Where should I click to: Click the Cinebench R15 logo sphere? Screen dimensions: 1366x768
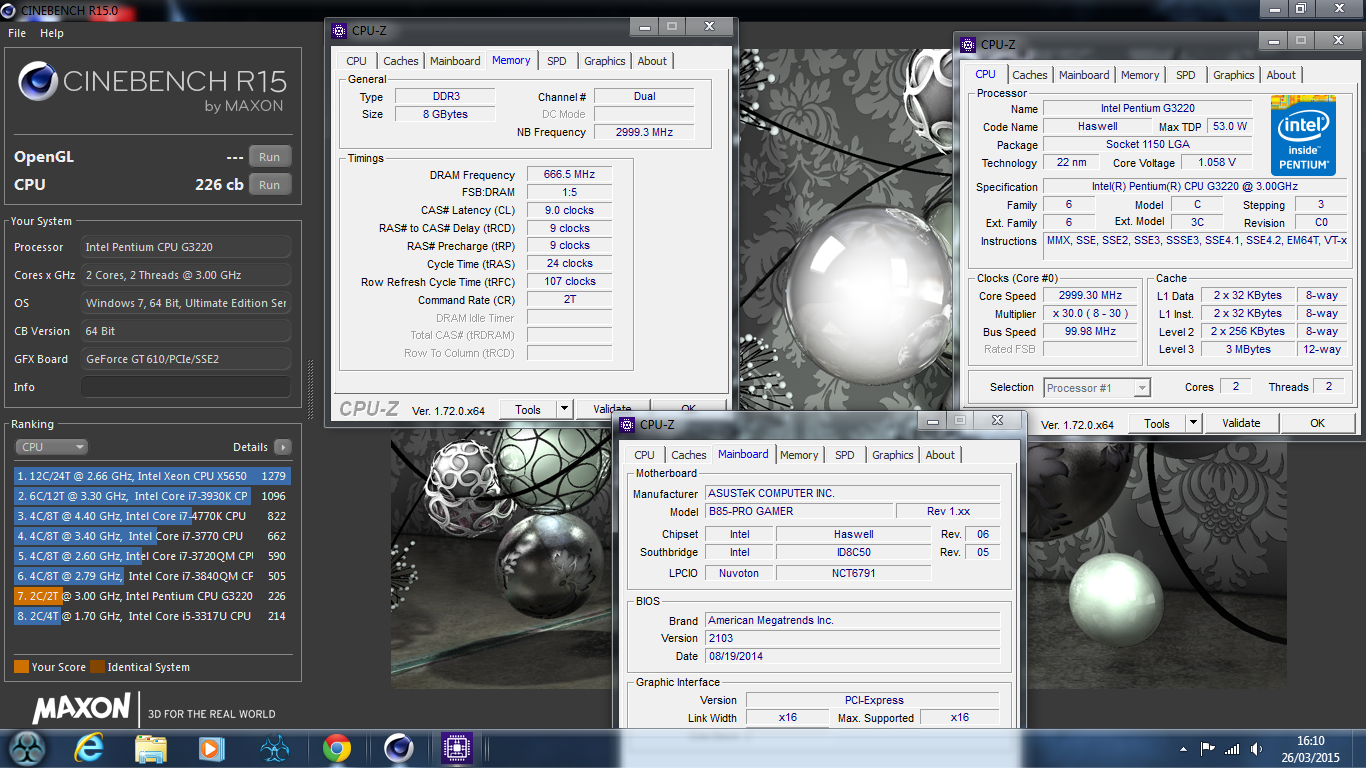[x=38, y=82]
